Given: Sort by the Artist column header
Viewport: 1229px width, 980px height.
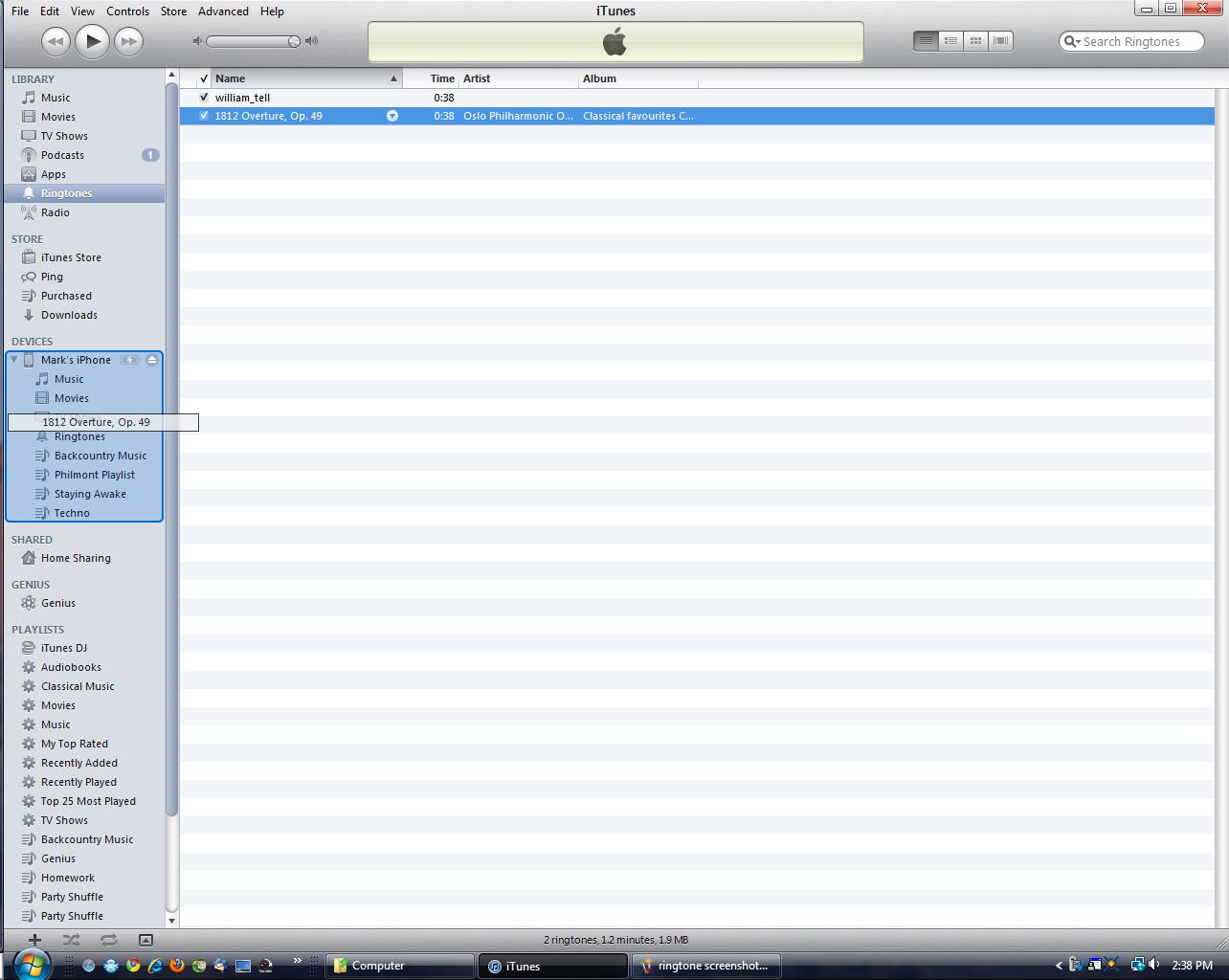Looking at the screenshot, I should point(519,78).
